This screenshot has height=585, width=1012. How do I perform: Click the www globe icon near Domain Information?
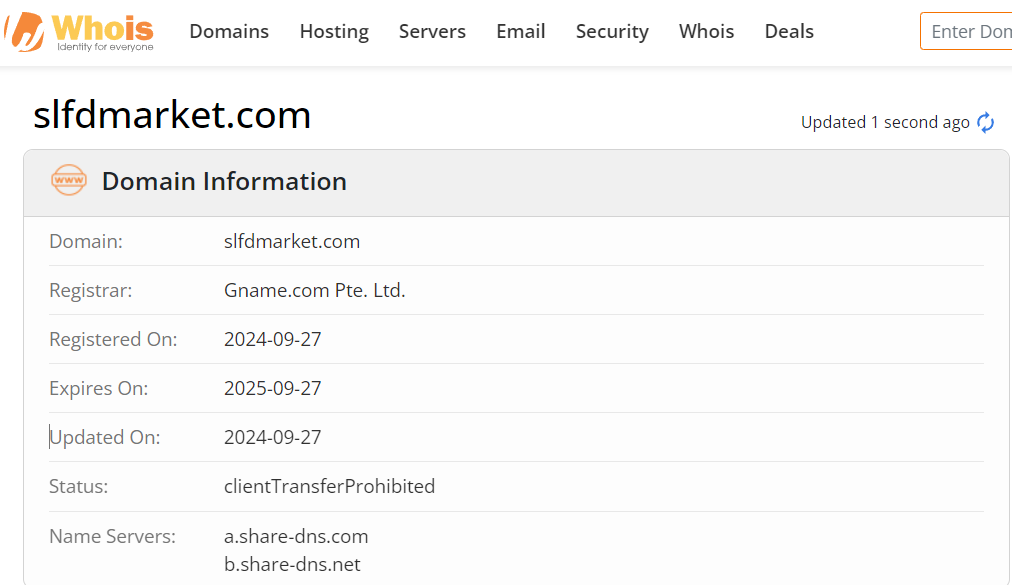pos(68,180)
